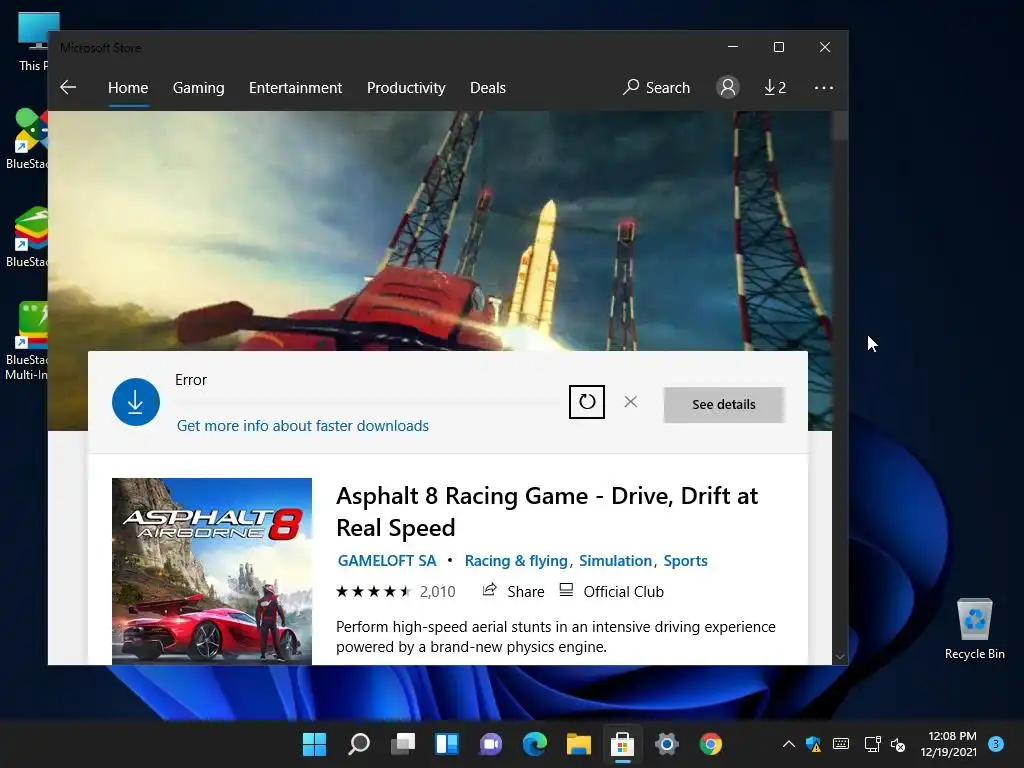Open the Official Club link
Viewport: 1024px width, 768px height.
click(x=612, y=591)
